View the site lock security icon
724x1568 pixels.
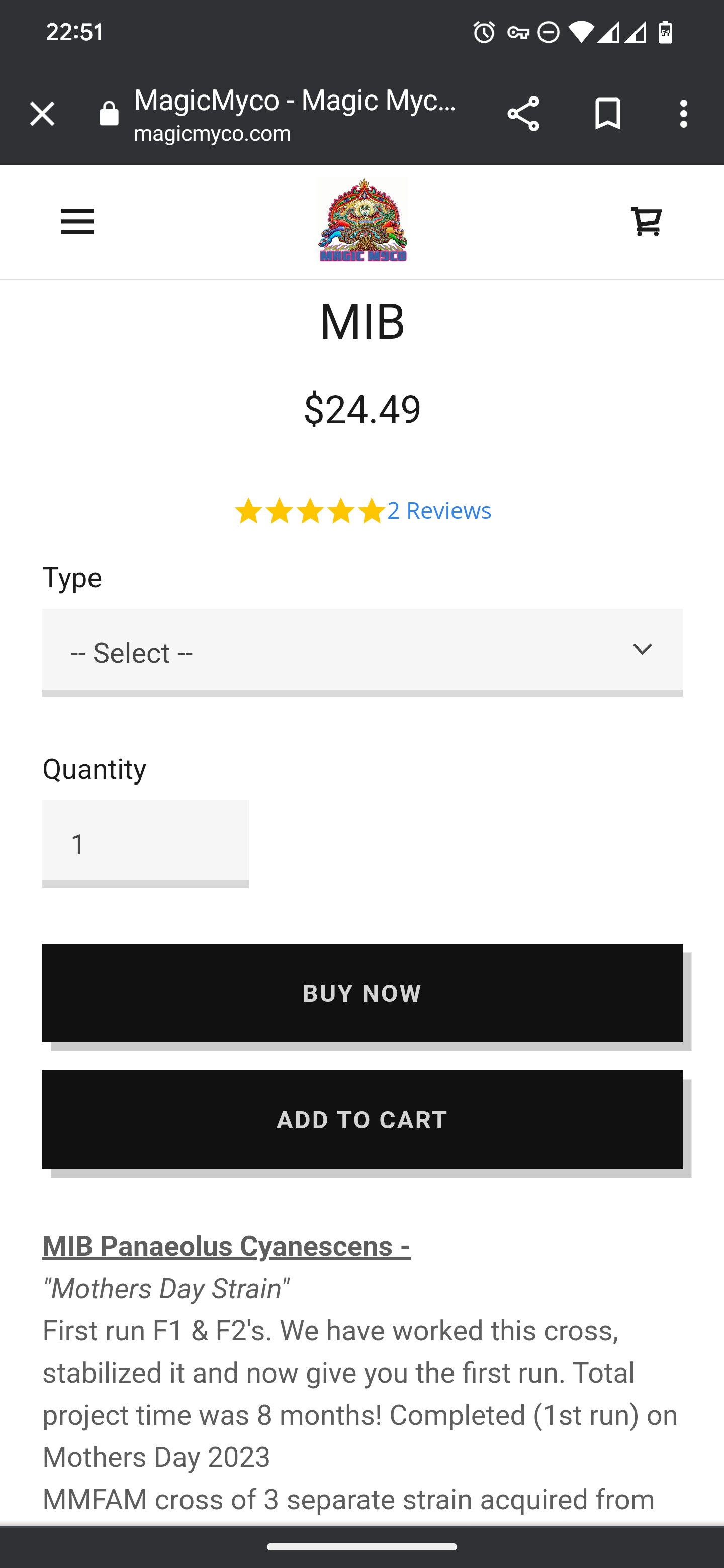pyautogui.click(x=109, y=114)
